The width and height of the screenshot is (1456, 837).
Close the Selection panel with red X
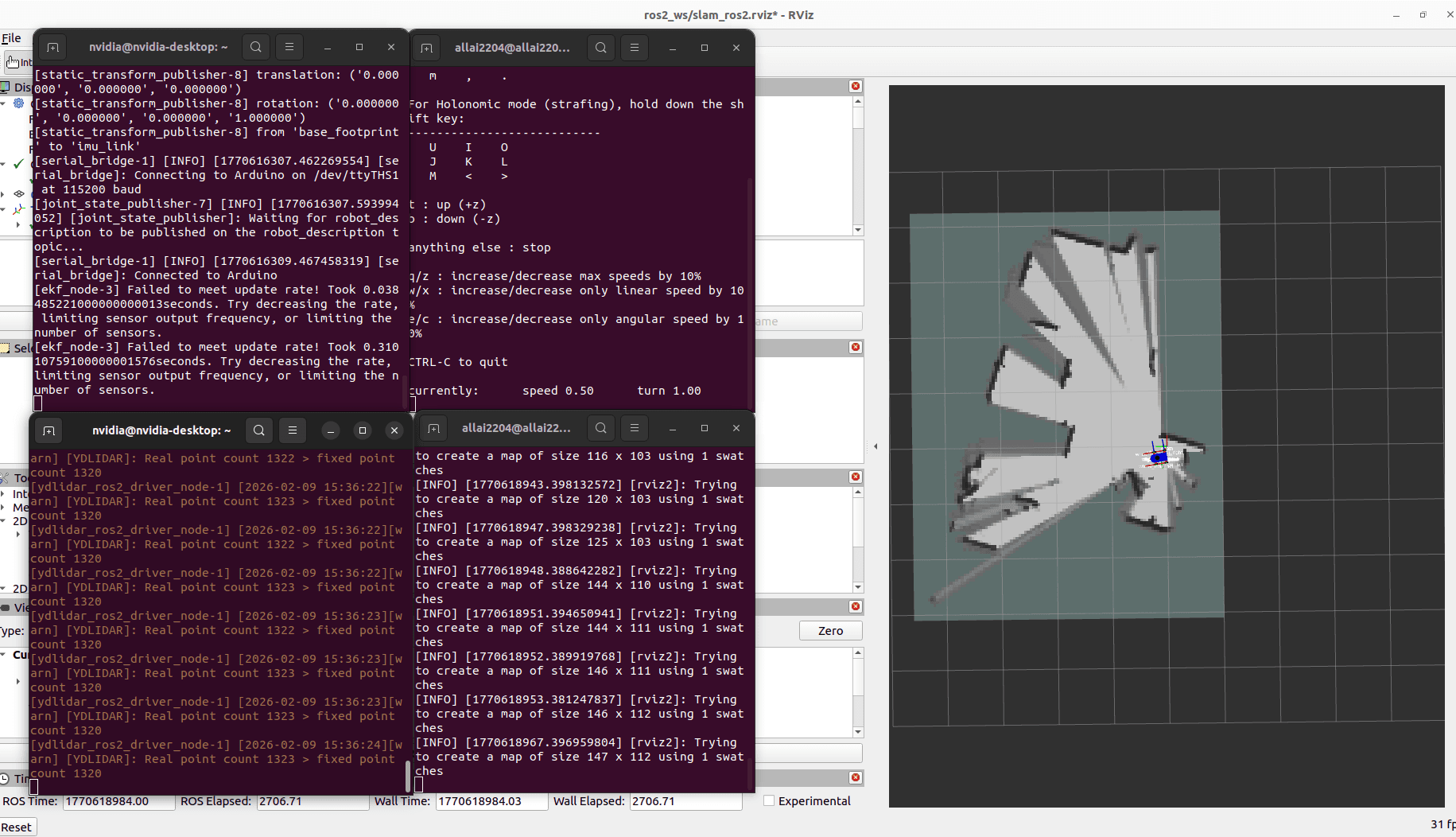[856, 347]
